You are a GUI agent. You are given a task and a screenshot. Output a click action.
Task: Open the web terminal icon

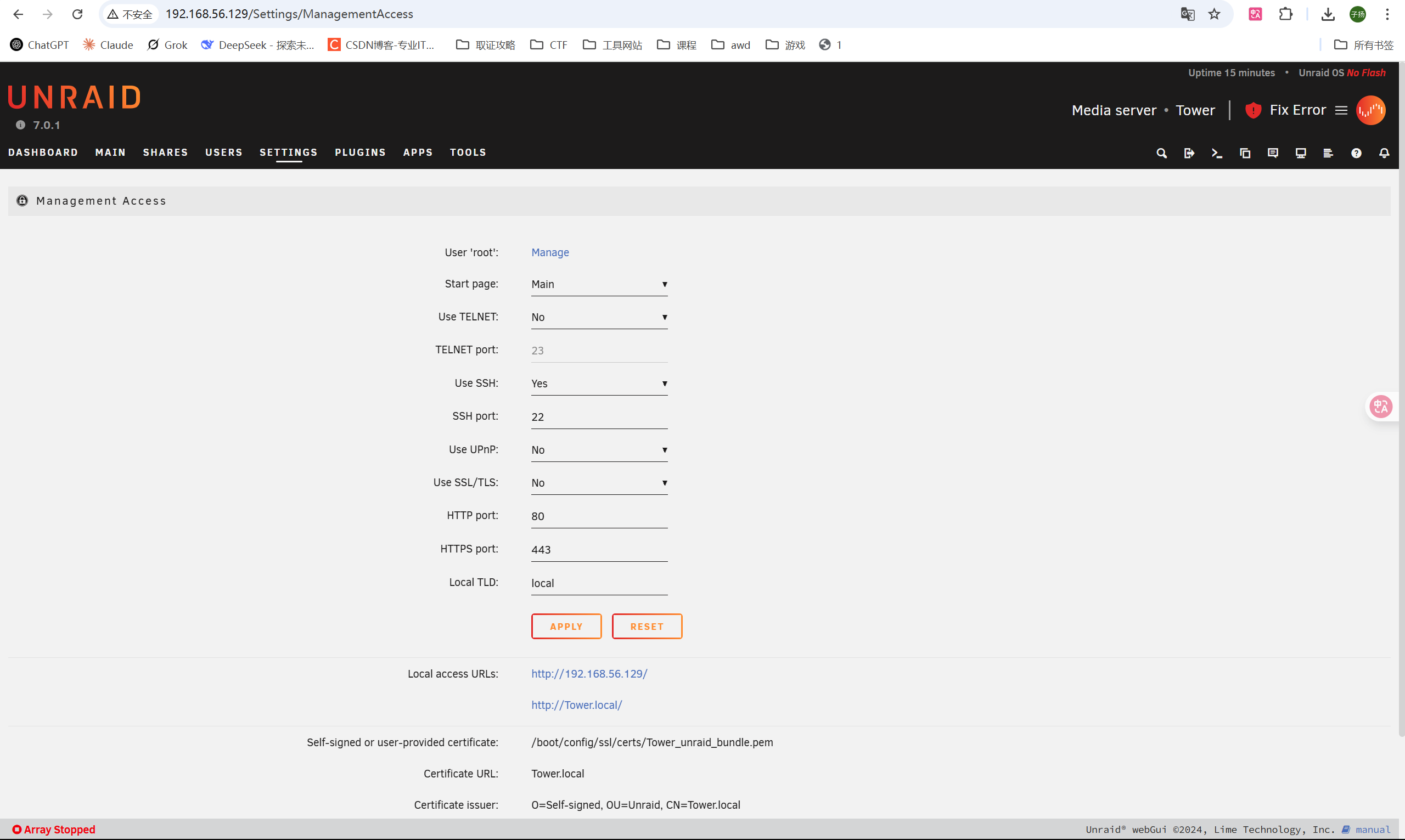tap(1217, 153)
